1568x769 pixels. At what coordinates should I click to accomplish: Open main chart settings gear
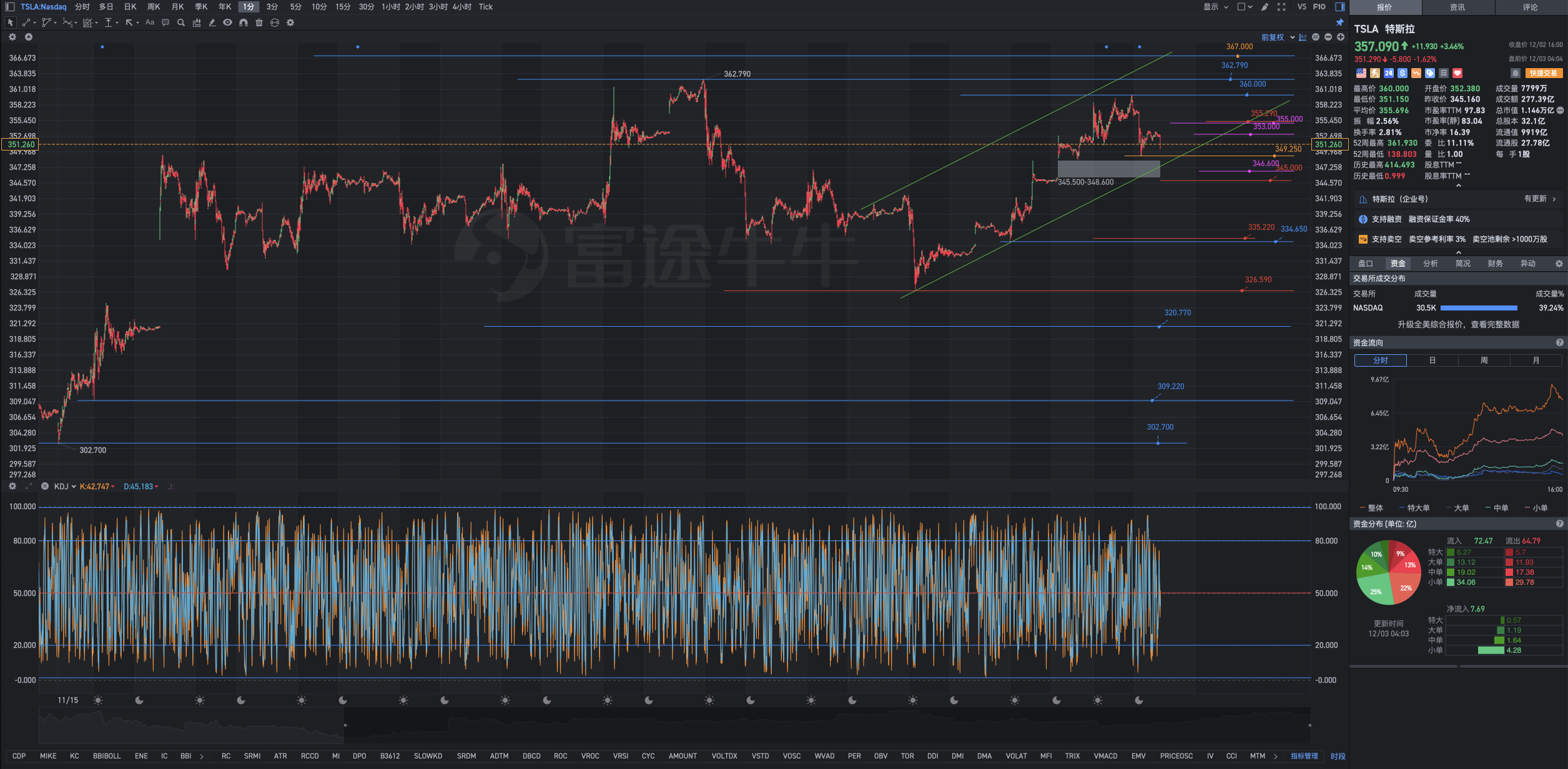coord(12,37)
